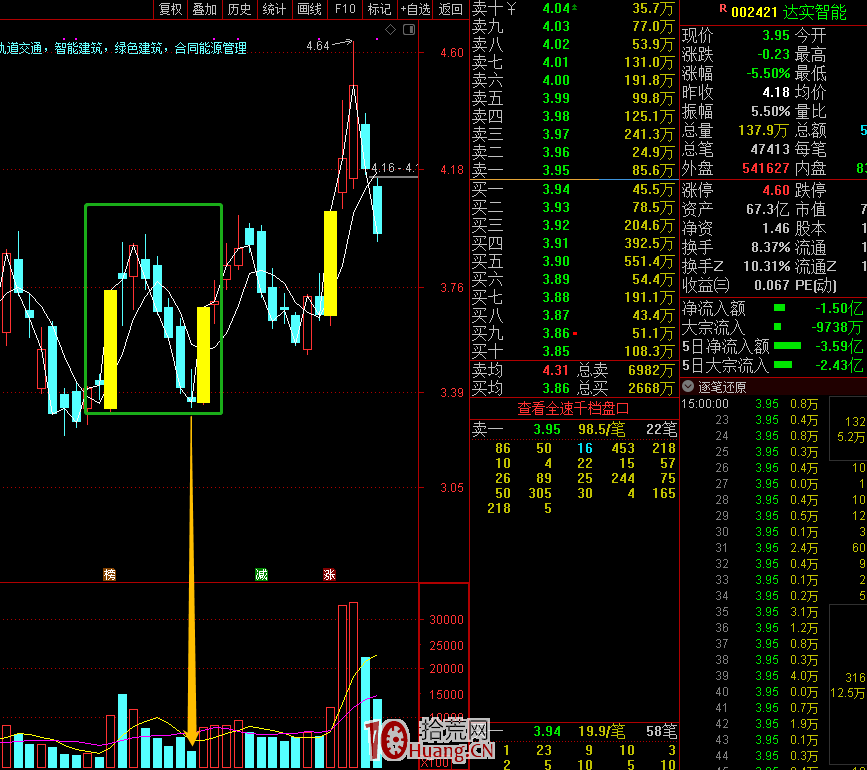This screenshot has height=770, width=867.
Task: Click the 大宗流入 value -9738万
Action: click(837, 327)
